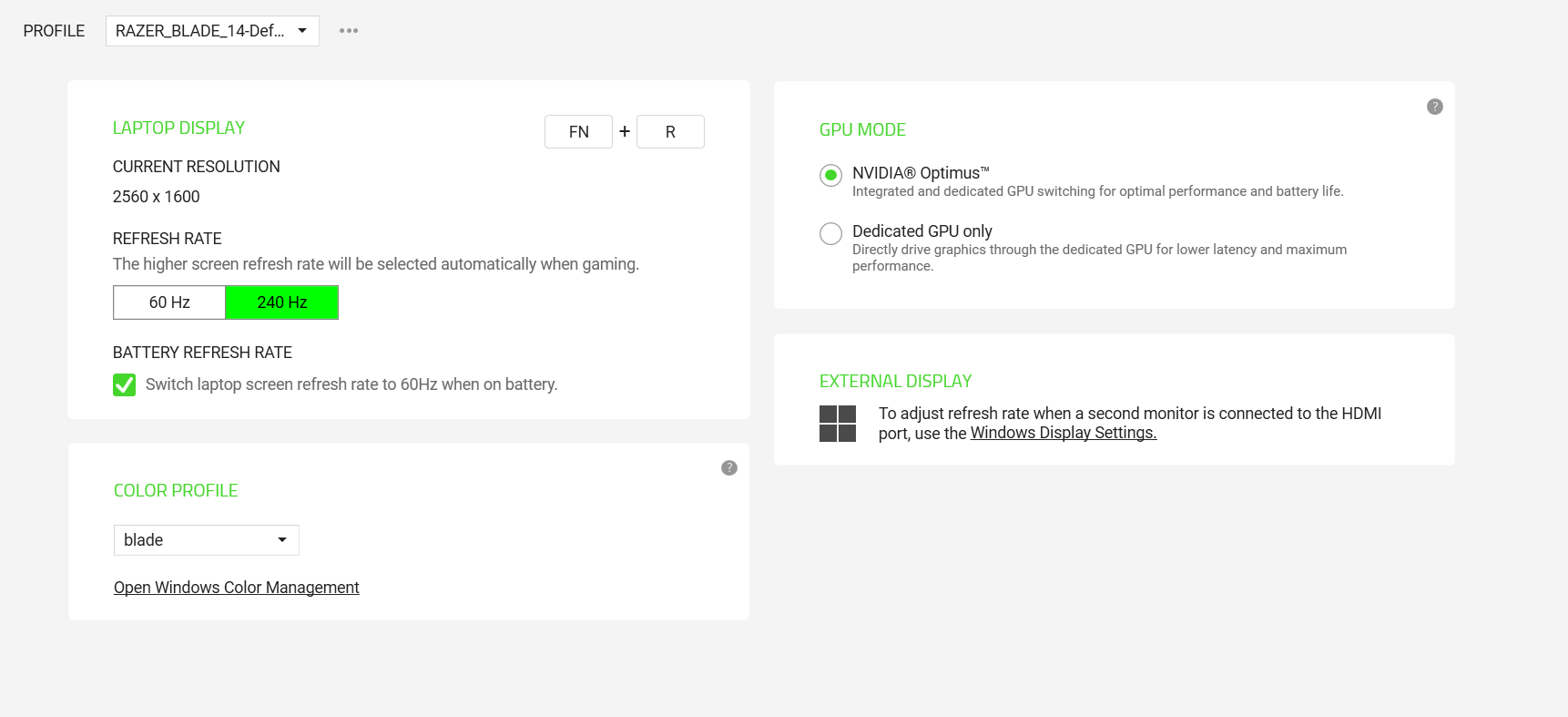Select the 240 Hz refresh rate option
Screen dimensions: 1568x717
tap(281, 302)
